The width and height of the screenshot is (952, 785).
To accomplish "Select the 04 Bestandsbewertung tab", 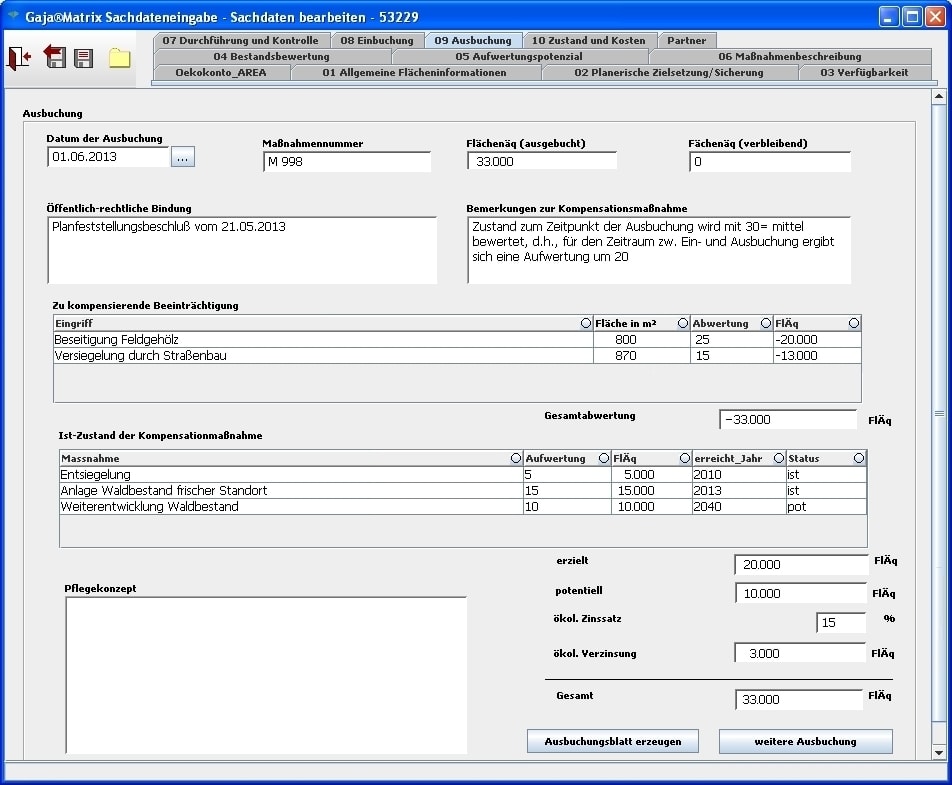I will pos(271,57).
